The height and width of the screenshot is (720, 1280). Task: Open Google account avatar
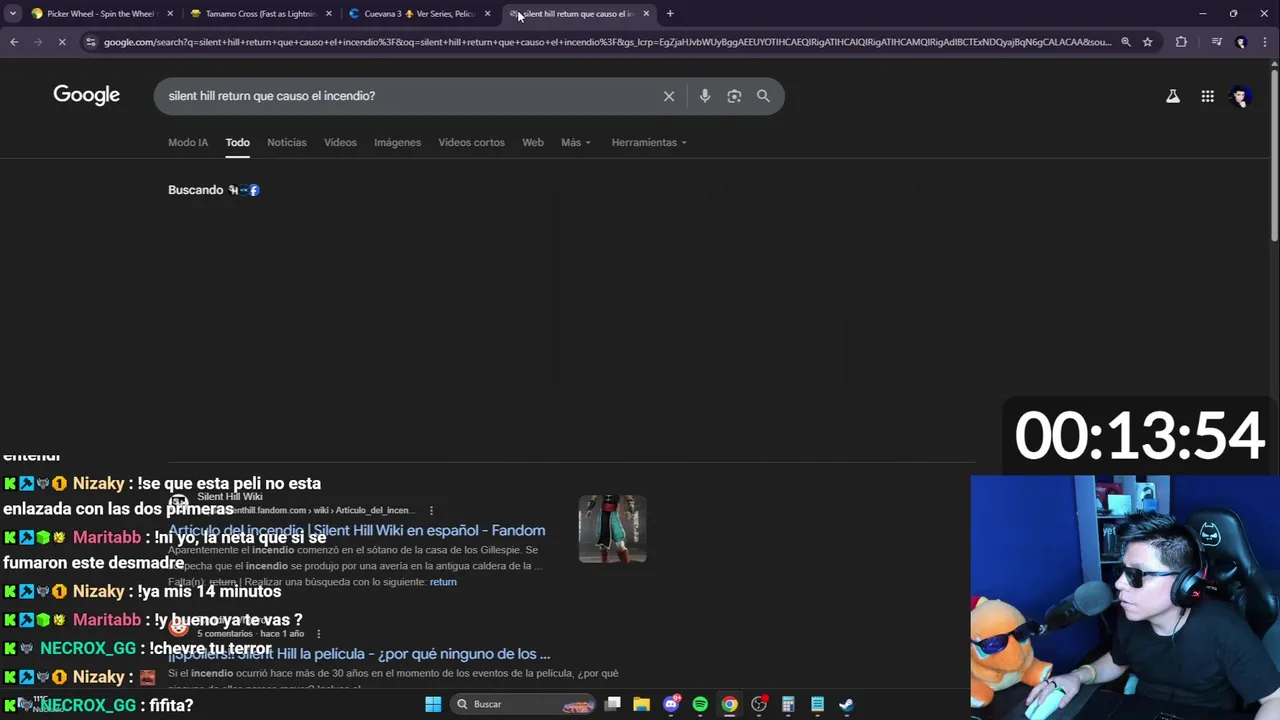point(1241,96)
